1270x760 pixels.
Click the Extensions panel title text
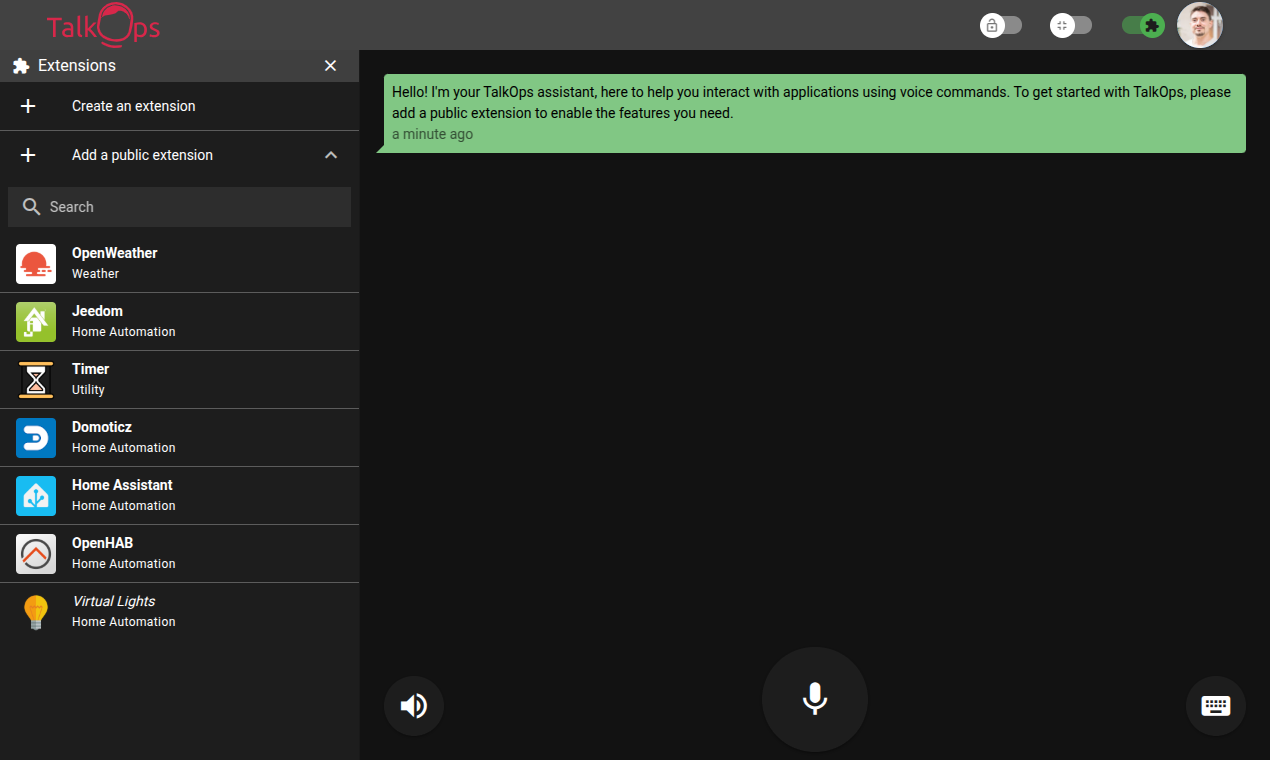click(x=77, y=66)
